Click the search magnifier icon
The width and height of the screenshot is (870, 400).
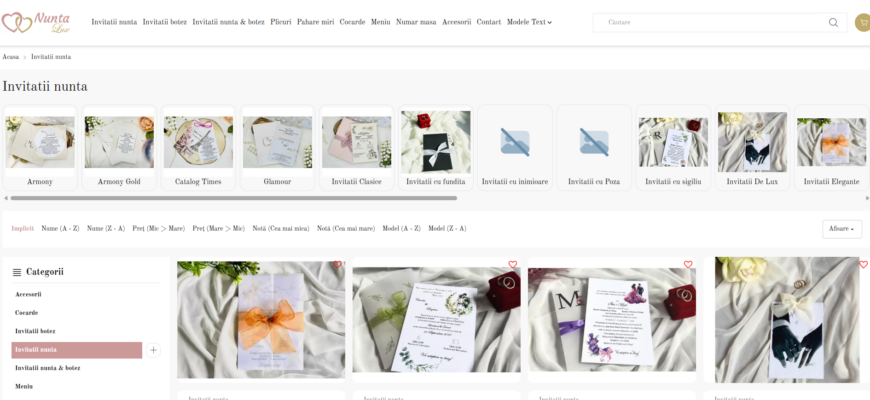[x=833, y=22]
